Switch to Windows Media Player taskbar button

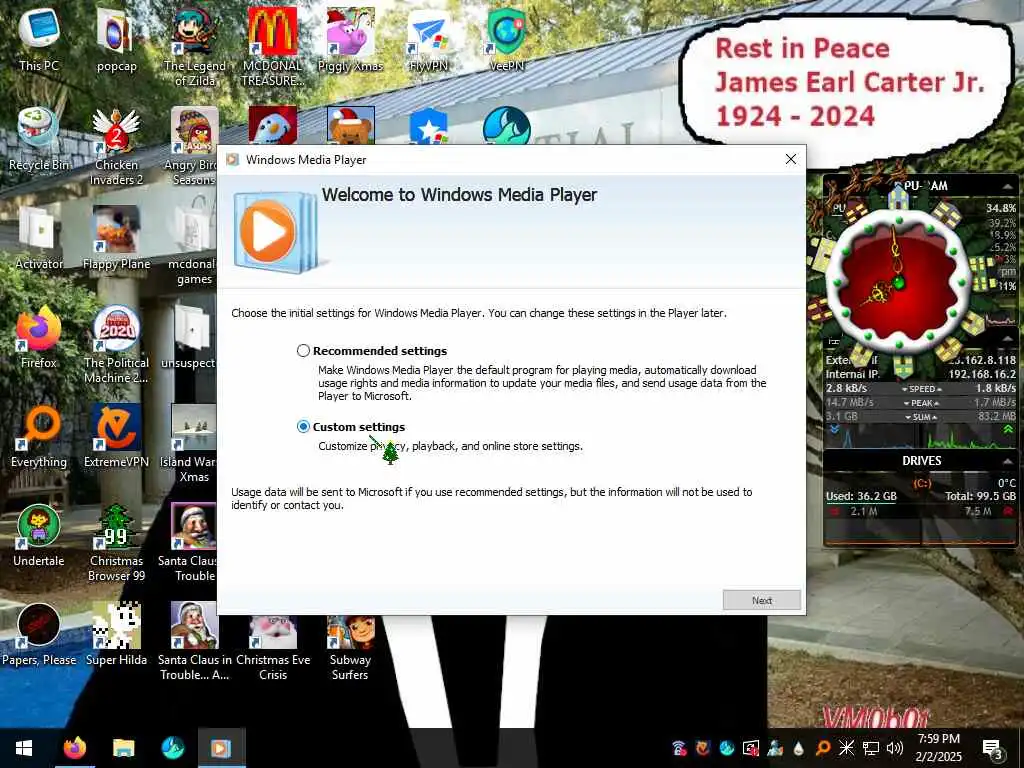click(221, 748)
